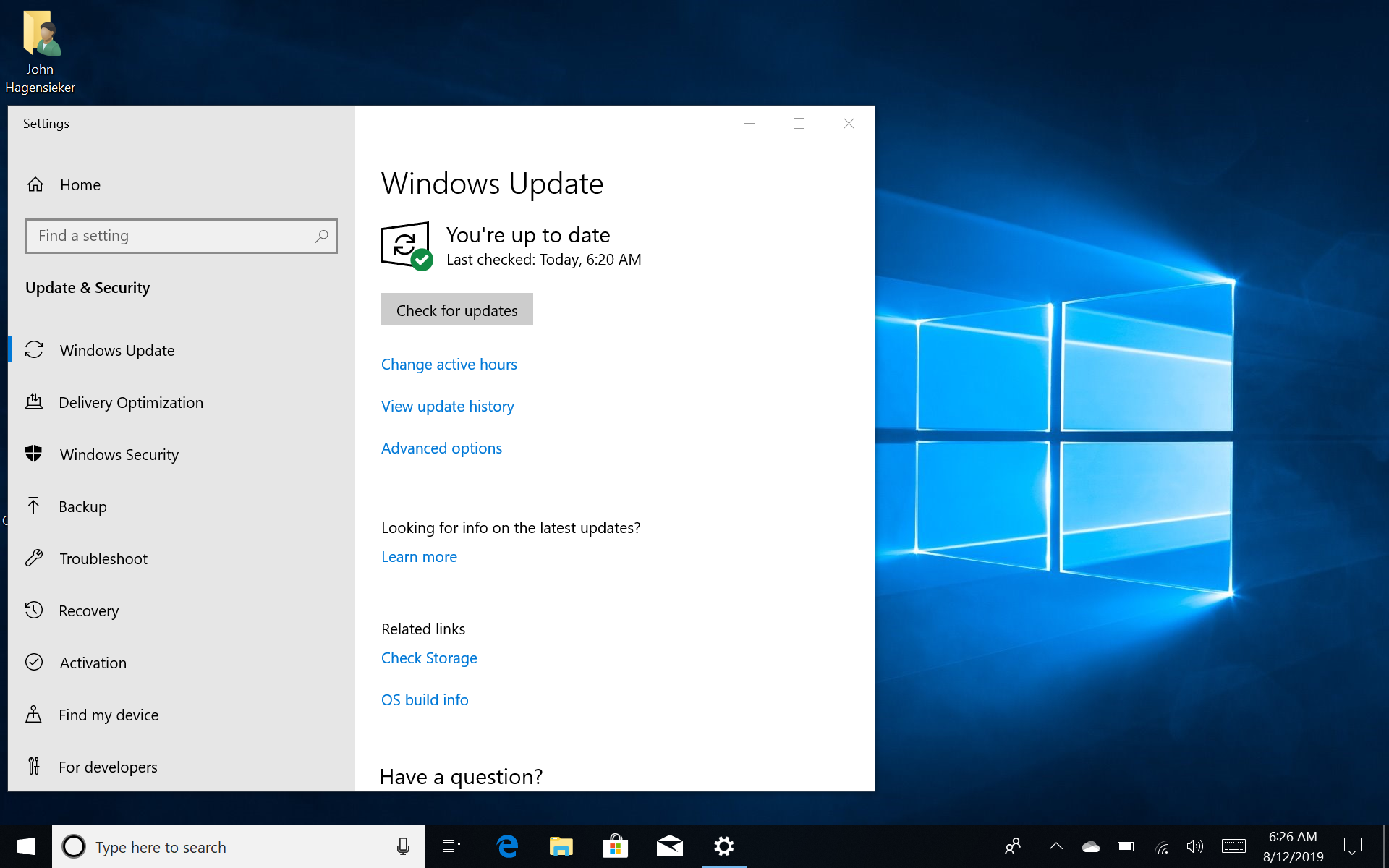This screenshot has height=868, width=1389.
Task: Open File Explorer from the taskbar
Action: tap(561, 846)
